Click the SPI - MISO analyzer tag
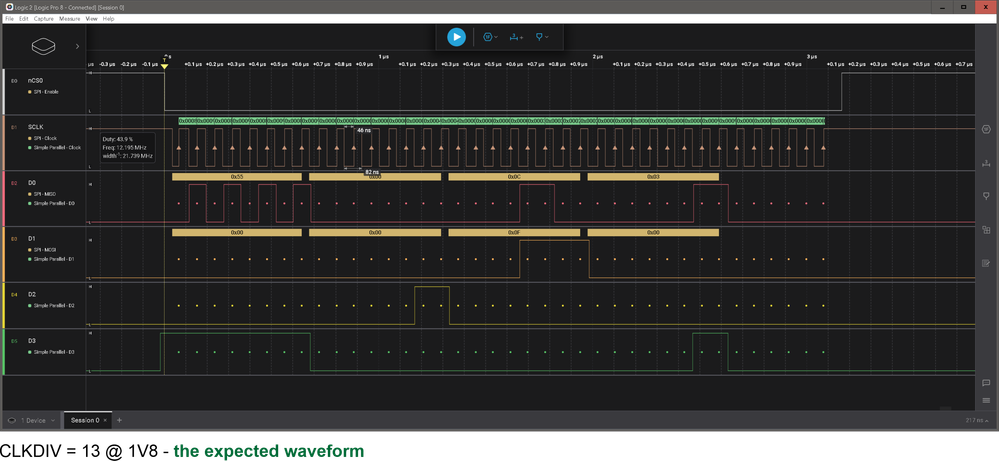The height and width of the screenshot is (461, 999). (43, 194)
